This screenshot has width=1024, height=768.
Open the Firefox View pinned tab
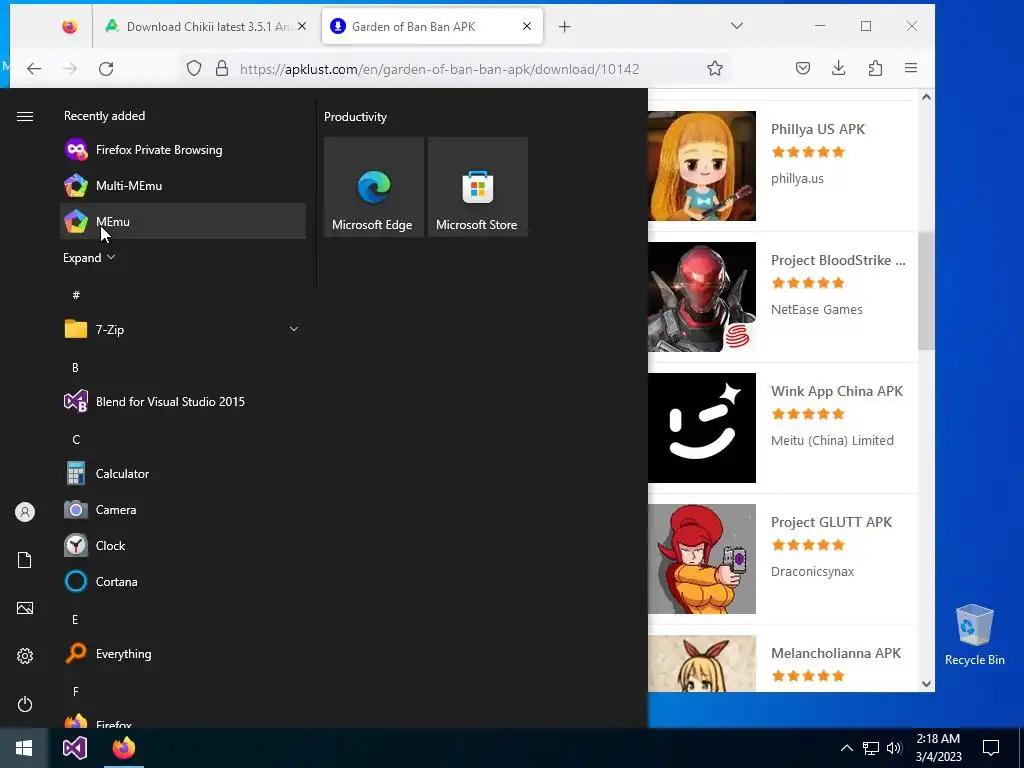point(69,26)
